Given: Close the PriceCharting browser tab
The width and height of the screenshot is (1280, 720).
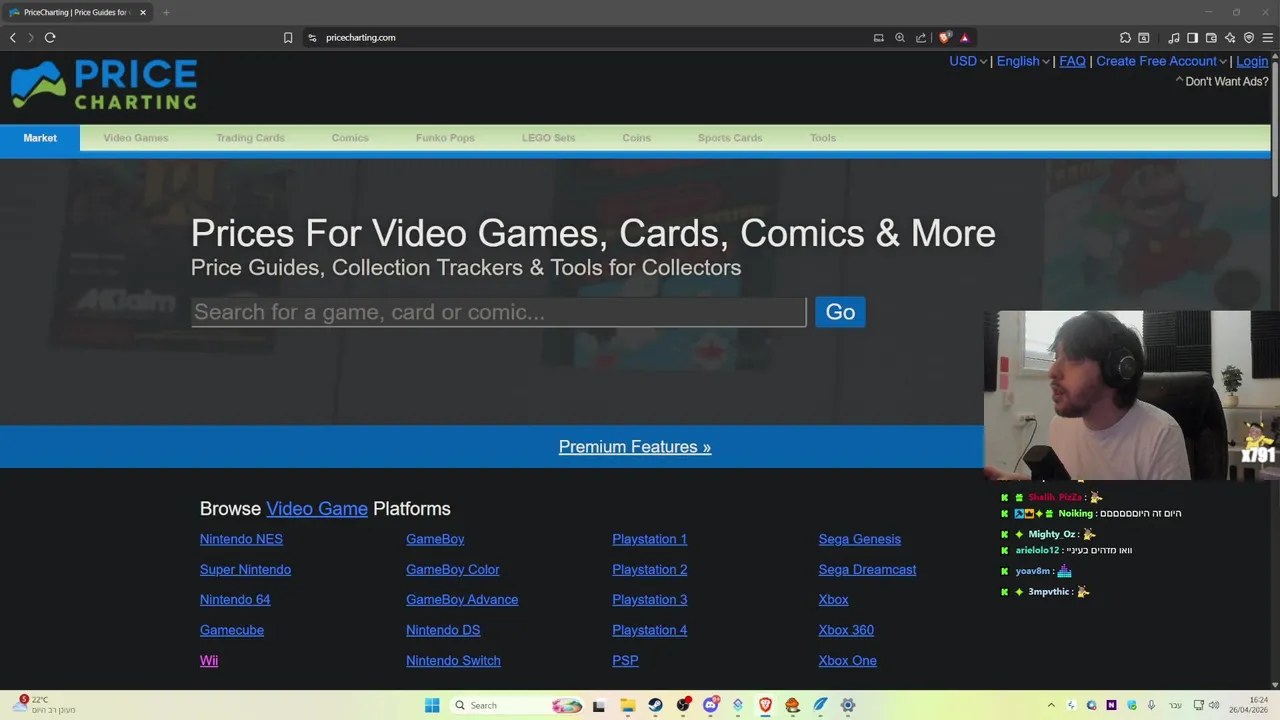Looking at the screenshot, I should (143, 12).
